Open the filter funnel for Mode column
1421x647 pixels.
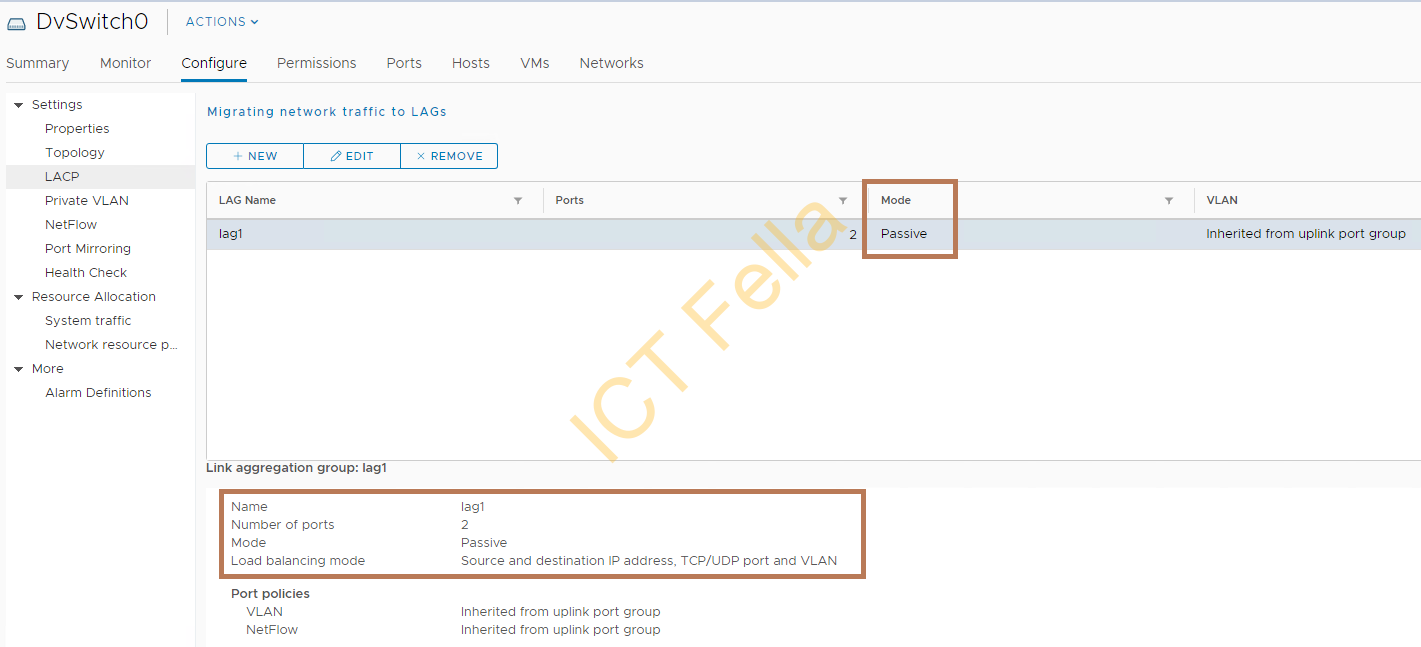[1168, 200]
